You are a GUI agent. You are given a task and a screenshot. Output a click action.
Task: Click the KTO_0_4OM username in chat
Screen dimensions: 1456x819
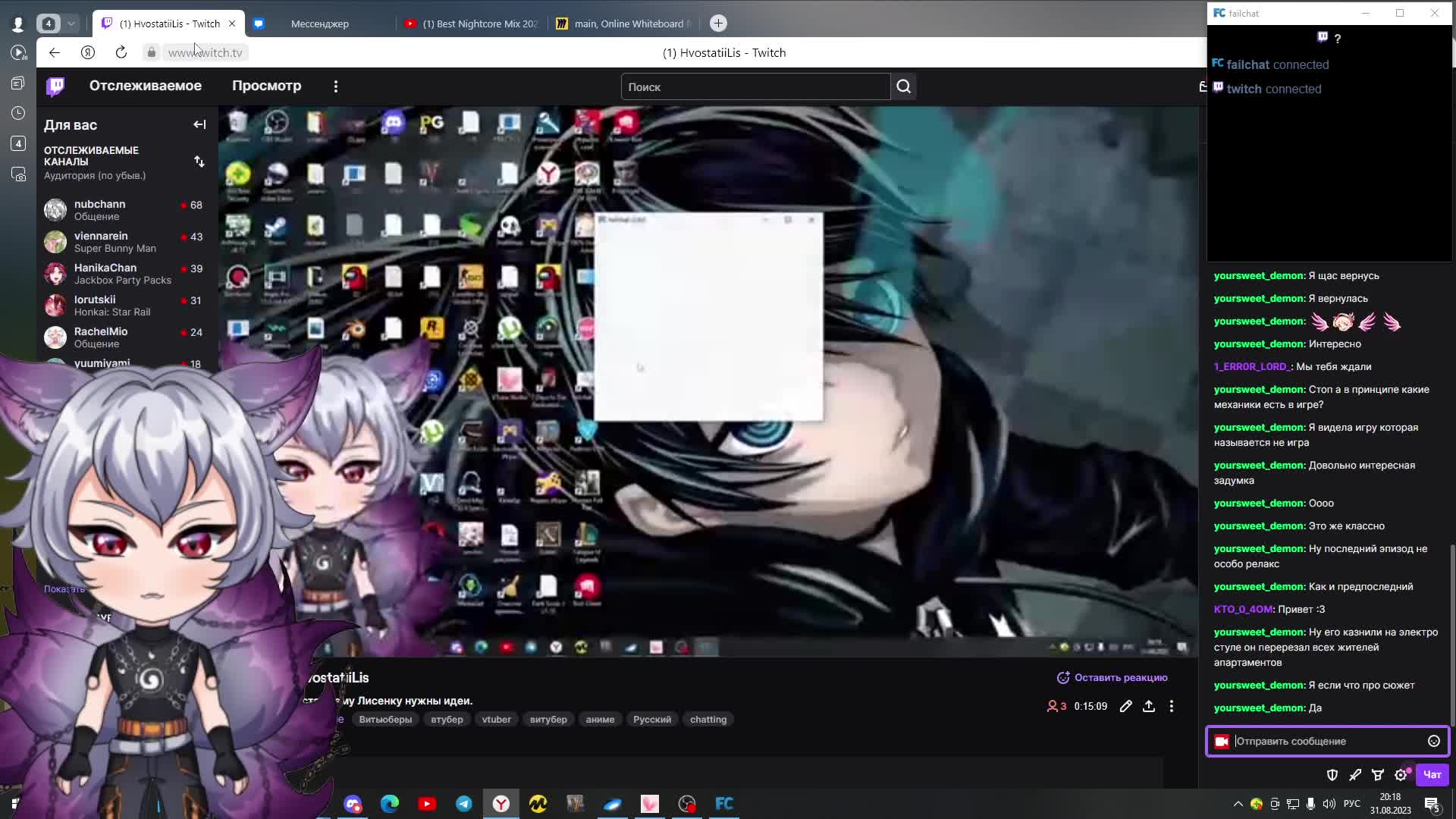click(x=1244, y=609)
